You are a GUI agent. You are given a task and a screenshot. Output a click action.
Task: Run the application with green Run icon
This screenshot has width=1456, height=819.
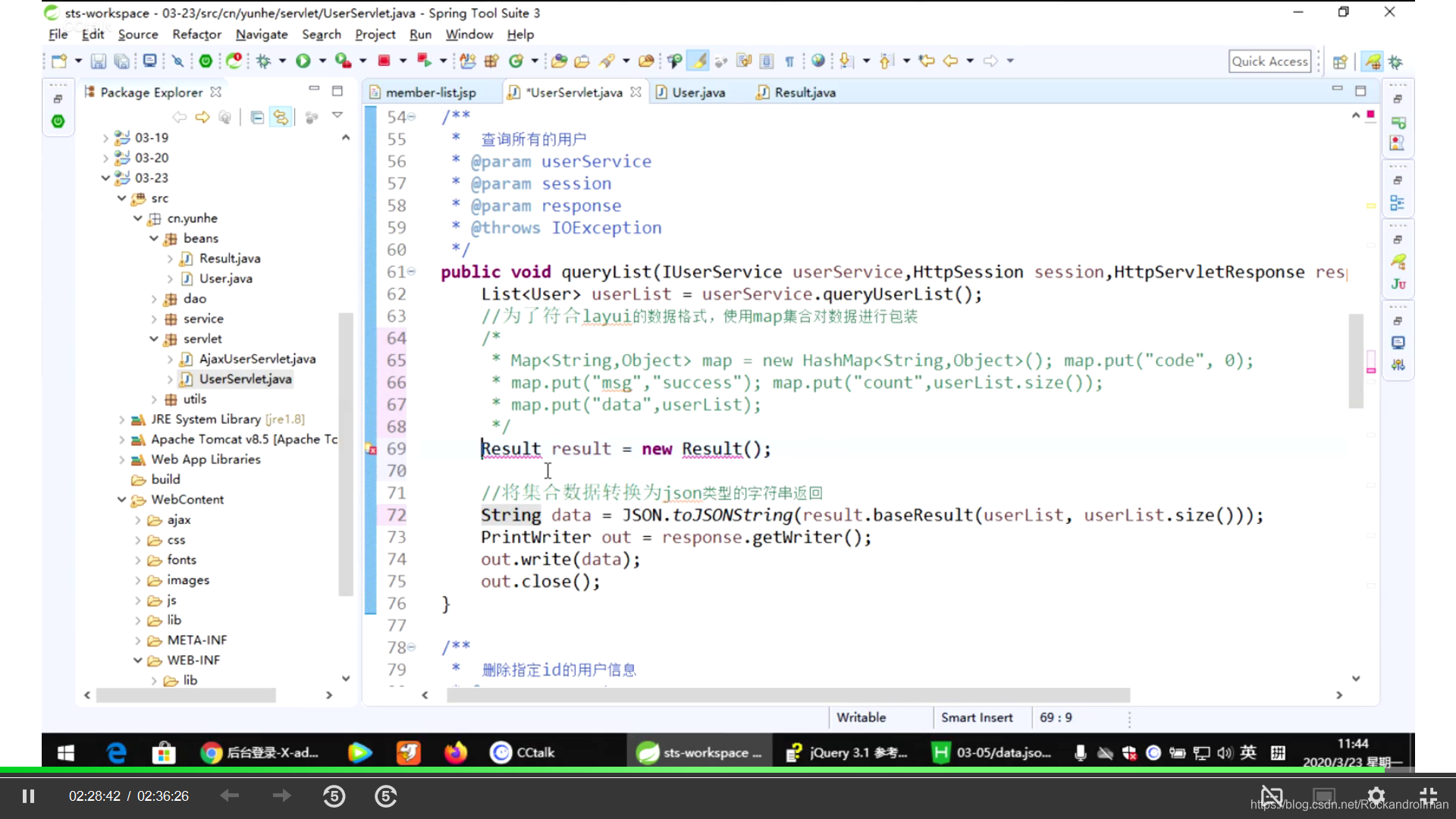tap(303, 61)
